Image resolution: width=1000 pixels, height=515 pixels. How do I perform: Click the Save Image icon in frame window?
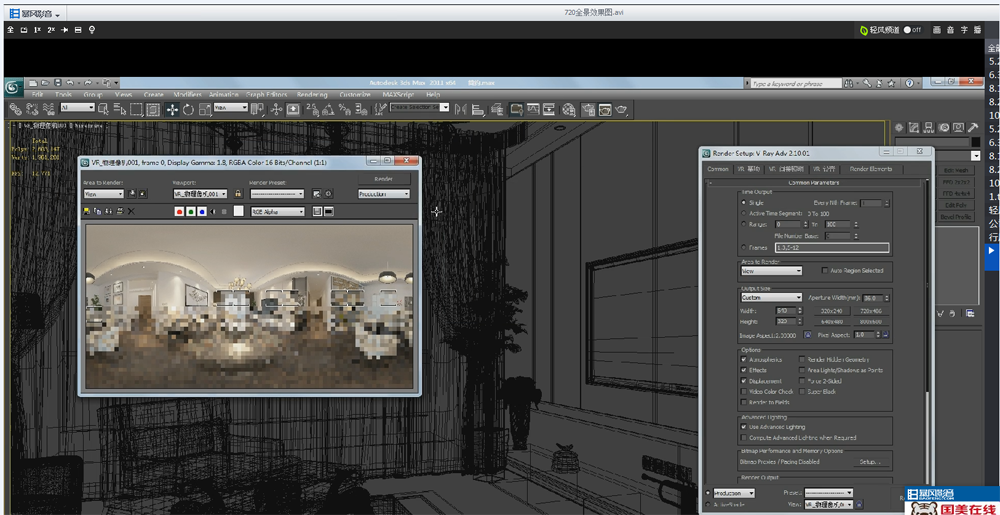click(87, 212)
